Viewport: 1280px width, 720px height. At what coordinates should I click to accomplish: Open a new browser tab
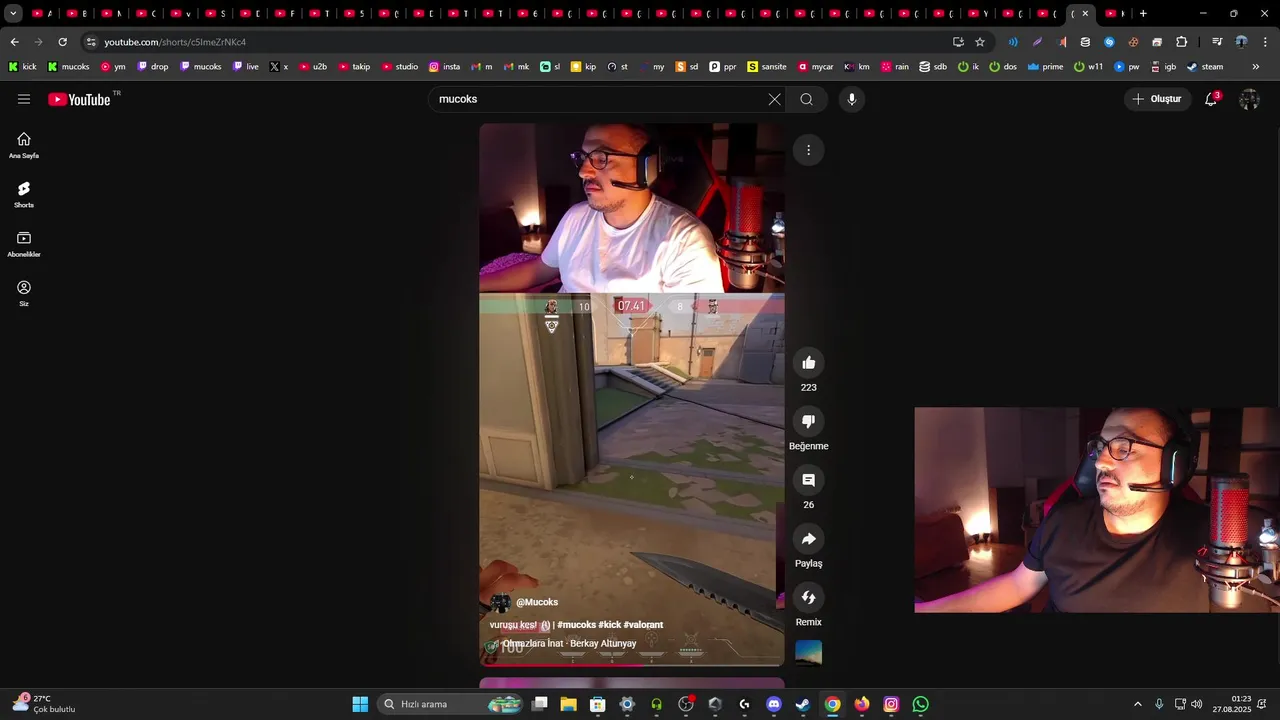tap(1143, 14)
